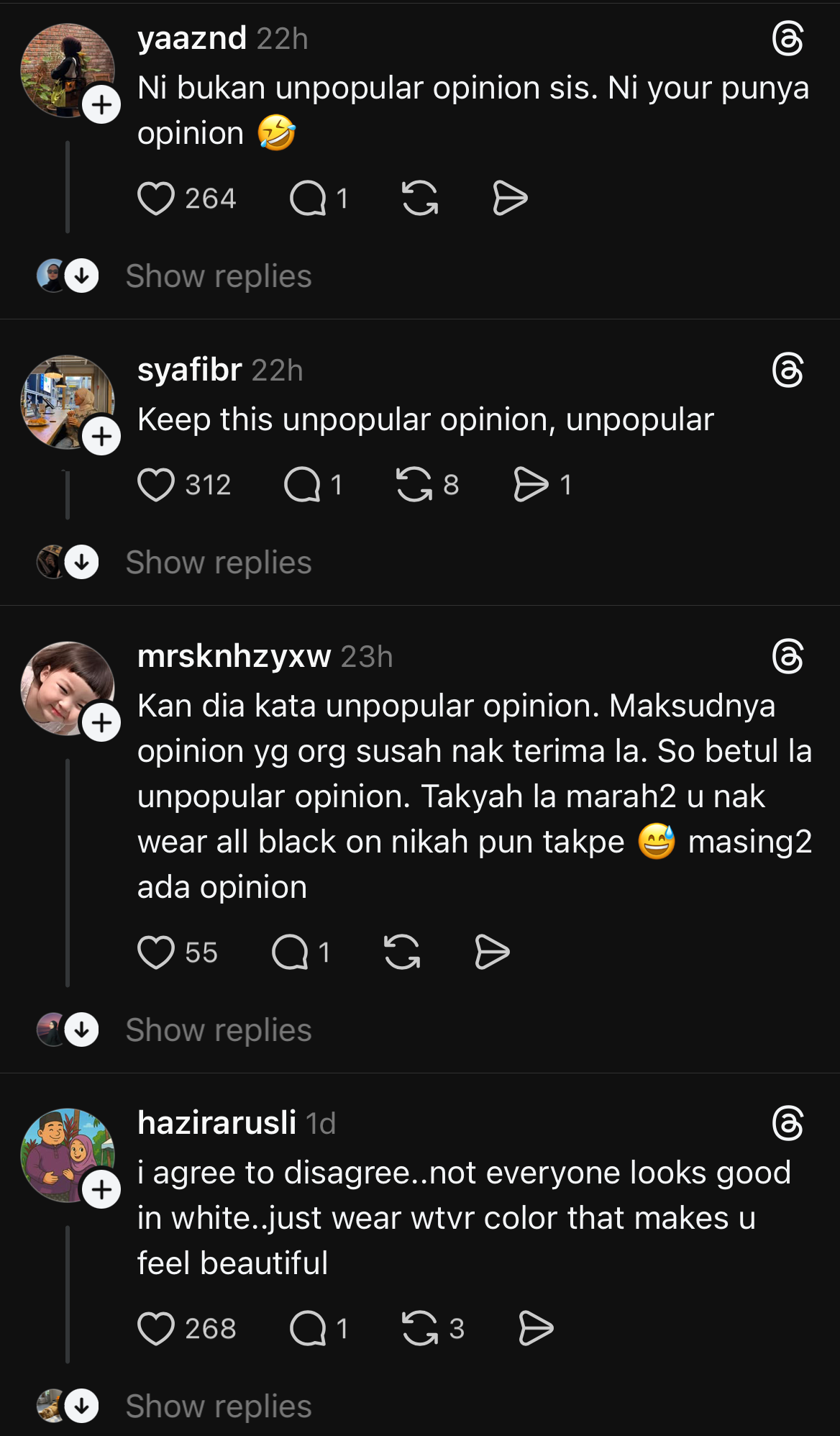Like syafibr's comment showing 312 likes
Image resolution: width=840 pixels, height=1436 pixels.
coord(156,484)
